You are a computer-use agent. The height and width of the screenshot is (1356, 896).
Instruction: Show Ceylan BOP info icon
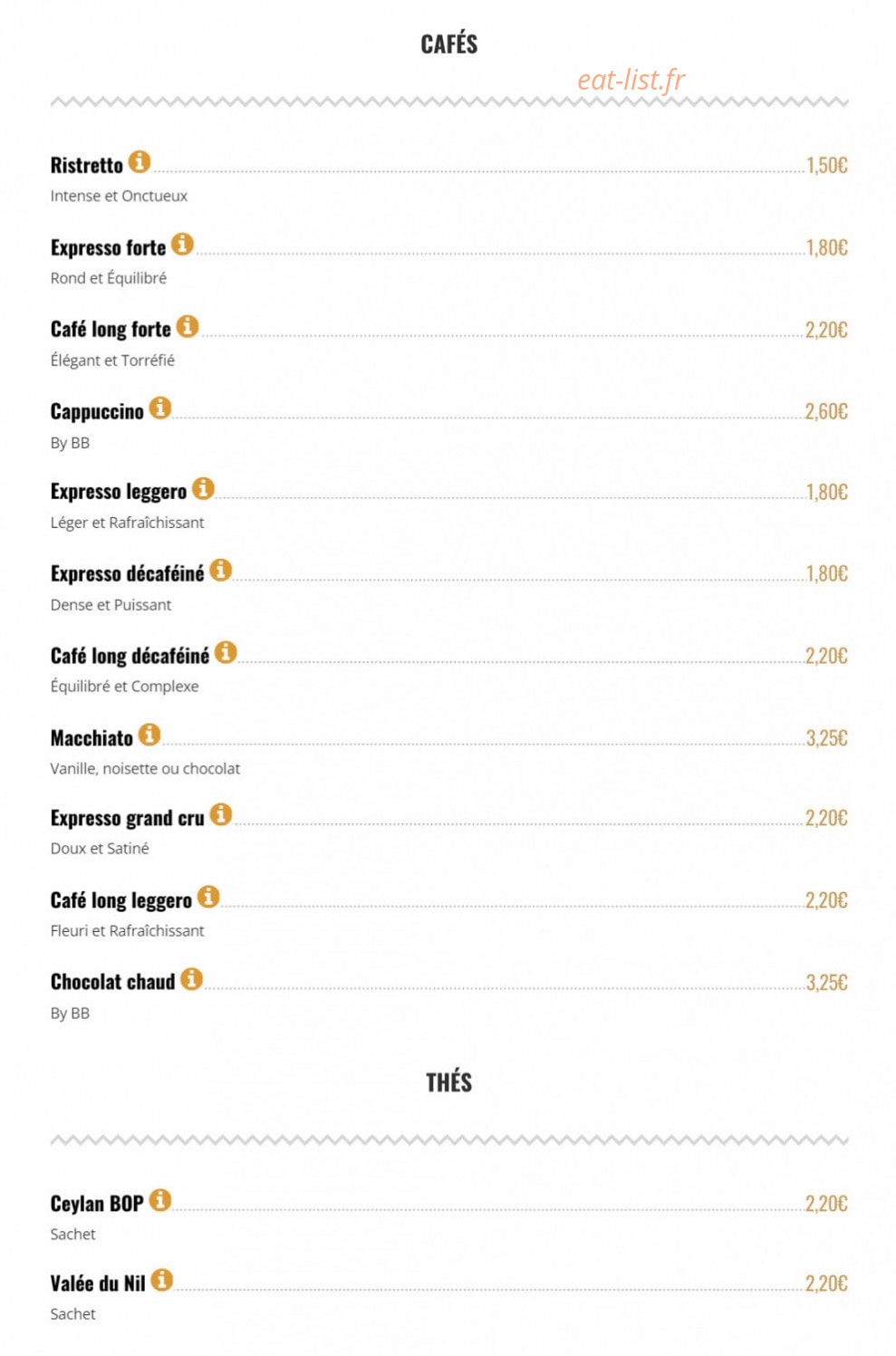tap(160, 1200)
